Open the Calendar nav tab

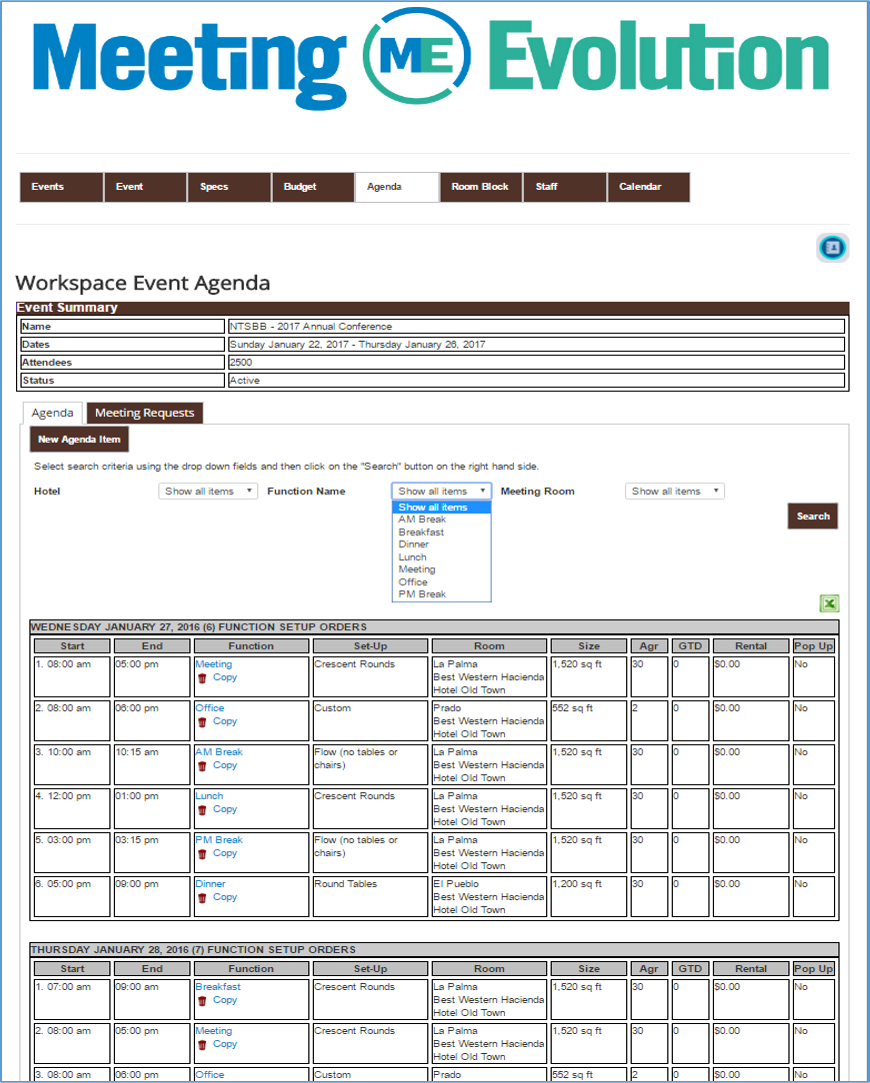tap(648, 187)
